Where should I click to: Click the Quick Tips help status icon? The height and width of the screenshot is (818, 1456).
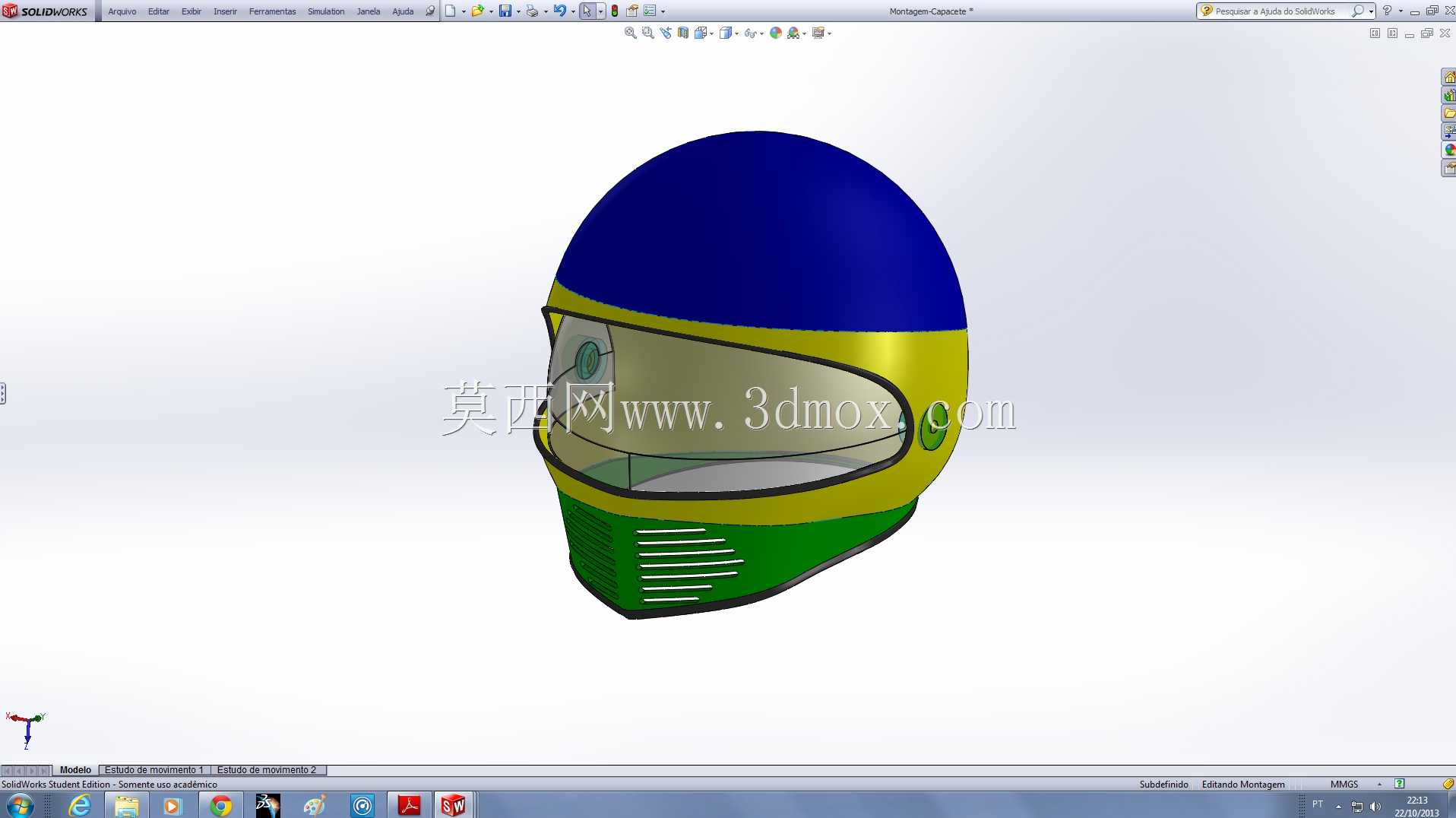pos(1399,784)
